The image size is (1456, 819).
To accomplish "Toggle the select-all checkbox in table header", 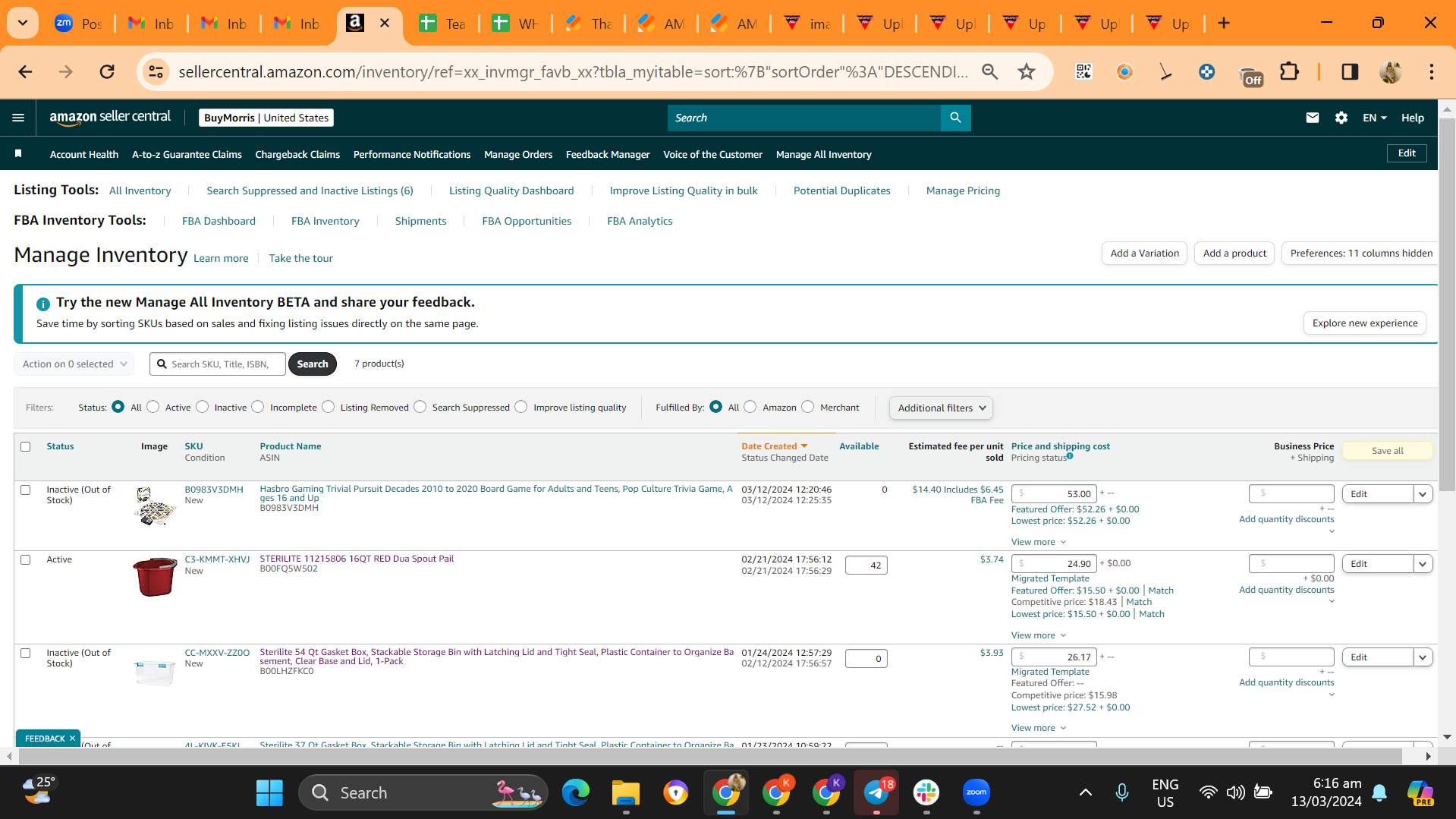I will [x=26, y=446].
